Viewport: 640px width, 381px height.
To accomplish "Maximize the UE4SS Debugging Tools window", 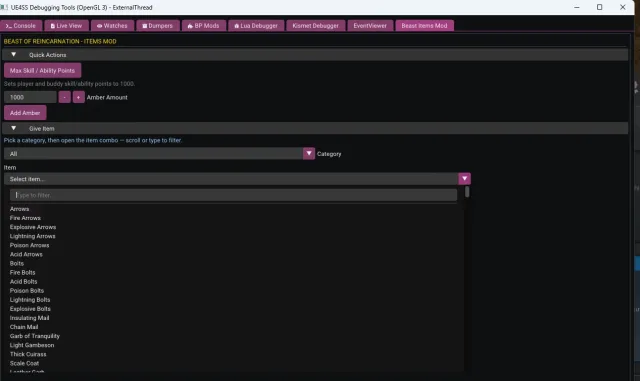I will pos(600,7).
